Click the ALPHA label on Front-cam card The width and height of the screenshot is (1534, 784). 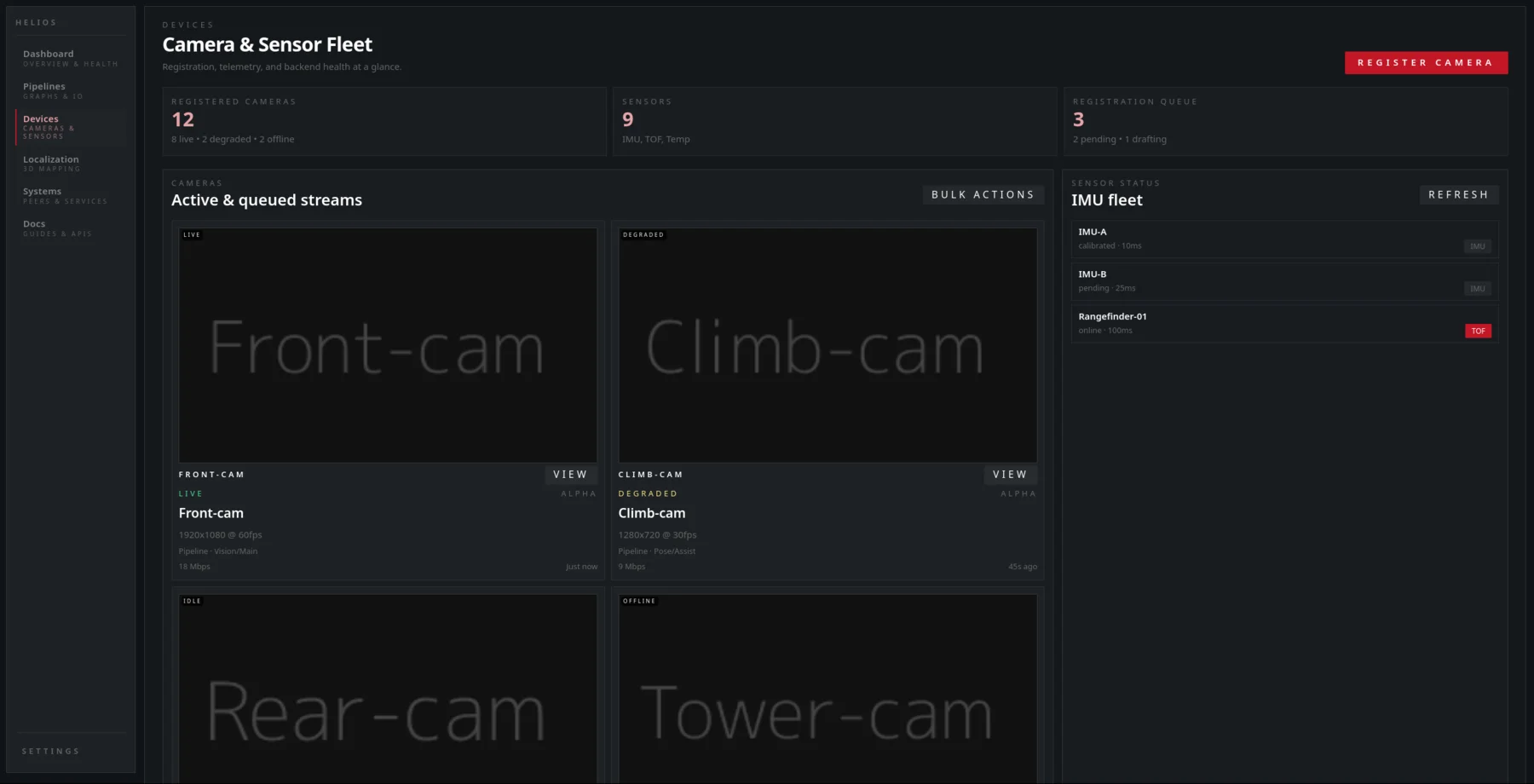[x=579, y=494]
